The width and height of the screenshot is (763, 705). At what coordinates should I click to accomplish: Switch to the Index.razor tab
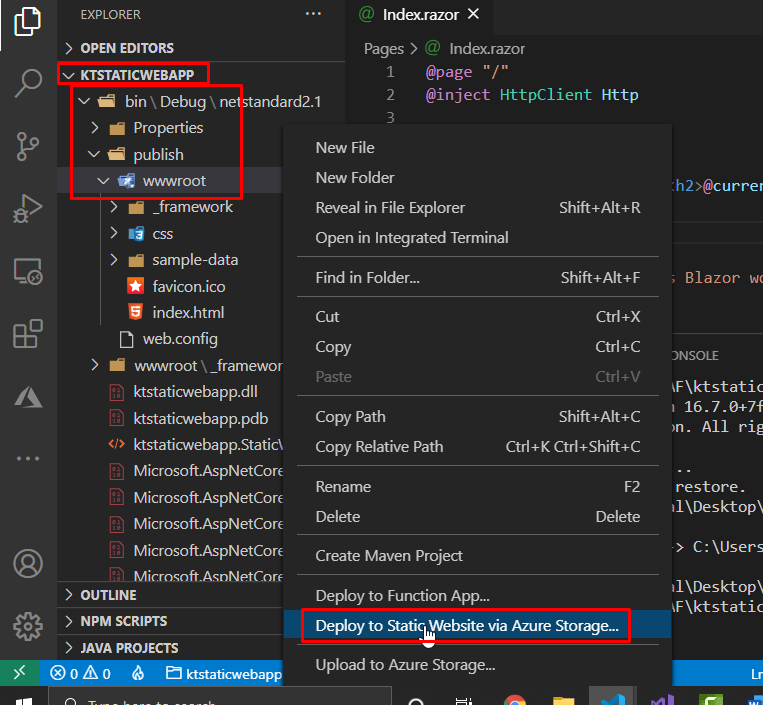coord(420,15)
